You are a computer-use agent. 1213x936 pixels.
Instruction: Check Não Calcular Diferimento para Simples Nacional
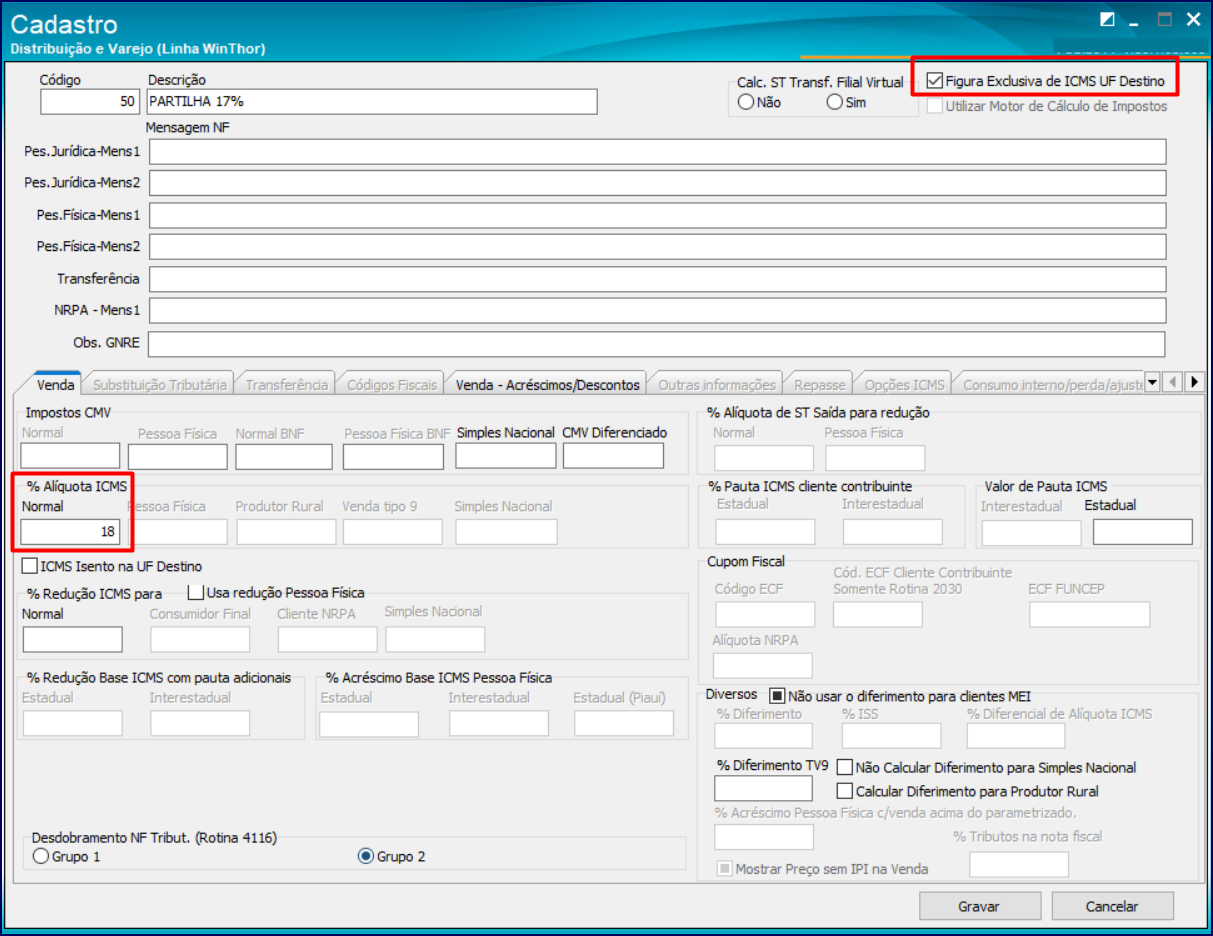coord(844,768)
